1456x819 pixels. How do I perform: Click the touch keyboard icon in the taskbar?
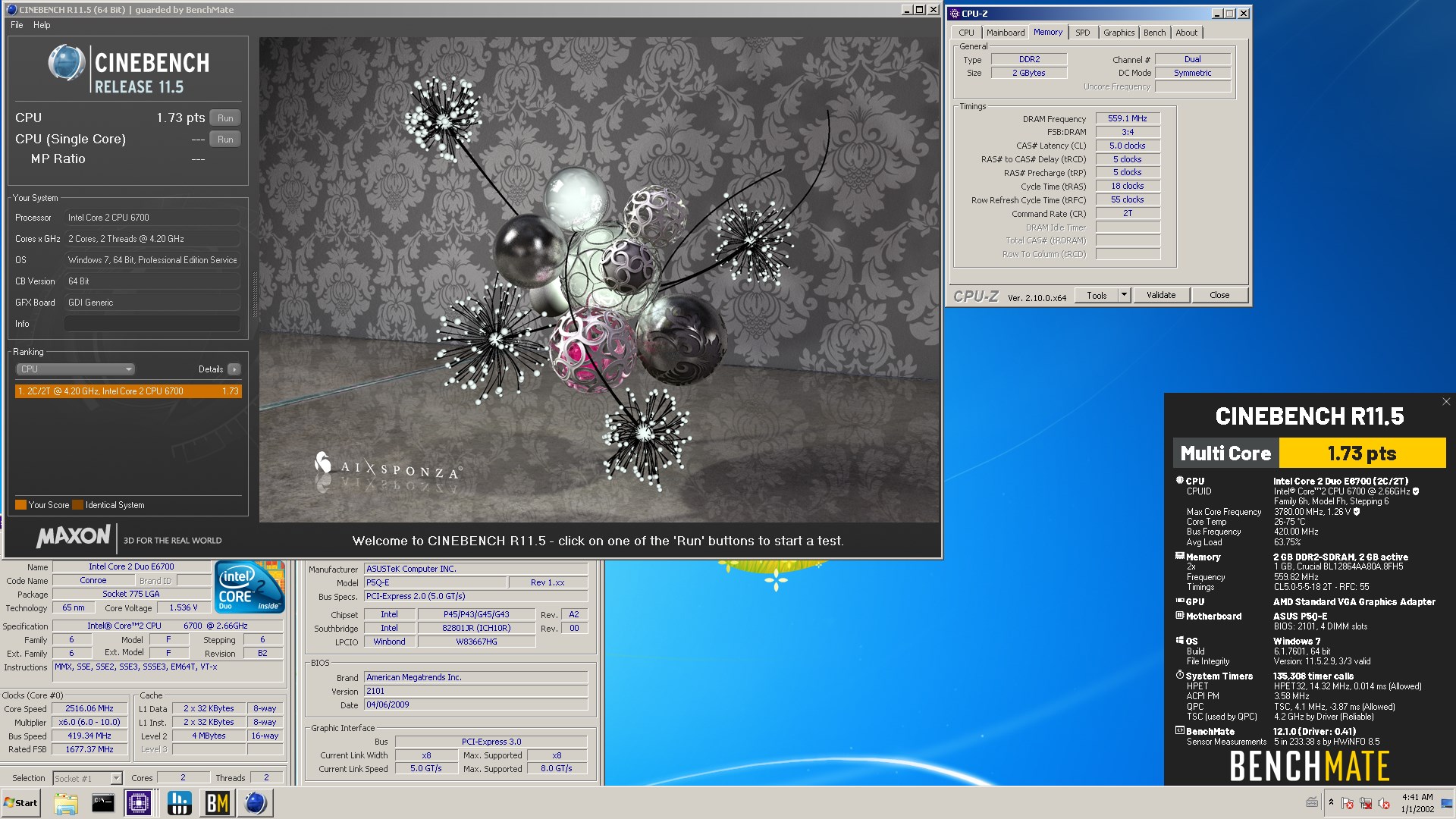pos(1312,802)
